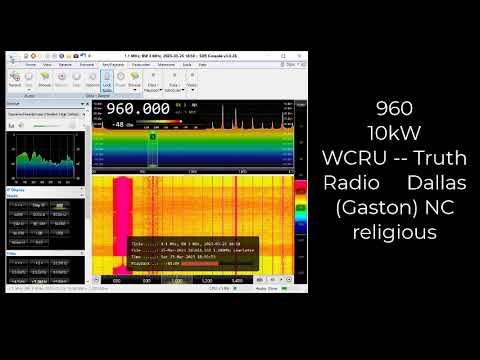This screenshot has width=480, height=360.
Task: Open the Style menu at ribbon right
Action: (x=292, y=64)
